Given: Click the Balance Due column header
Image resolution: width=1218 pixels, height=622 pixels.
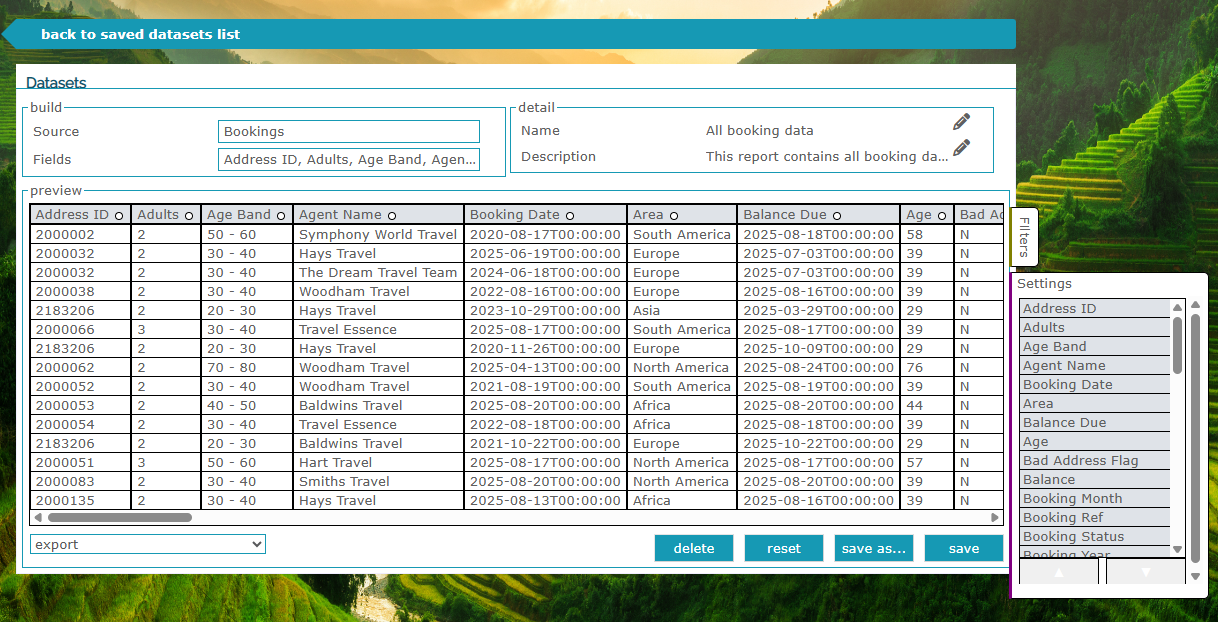Looking at the screenshot, I should coord(819,215).
